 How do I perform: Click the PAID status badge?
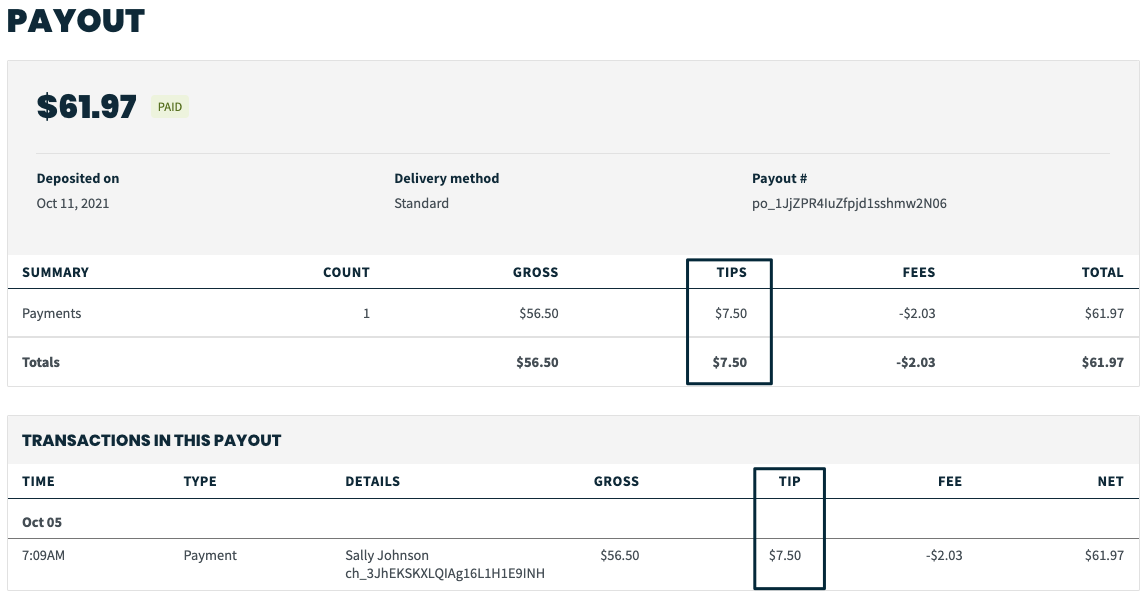[169, 106]
